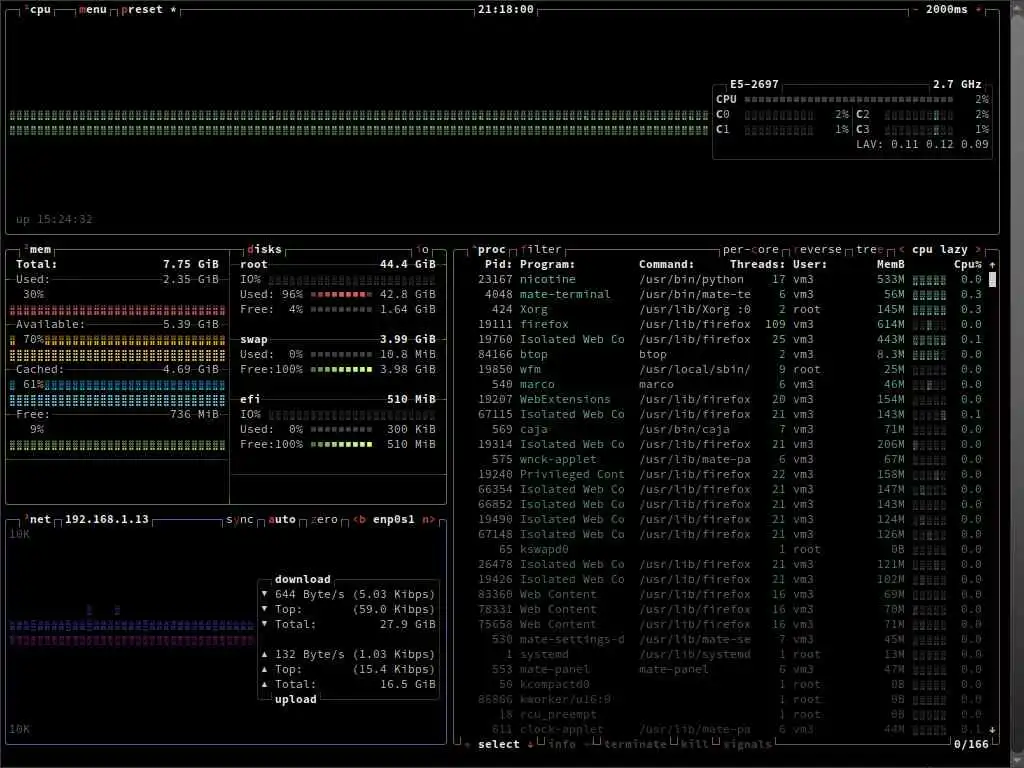The width and height of the screenshot is (1024, 768).
Task: Toggle the proc box title
Action: point(490,249)
